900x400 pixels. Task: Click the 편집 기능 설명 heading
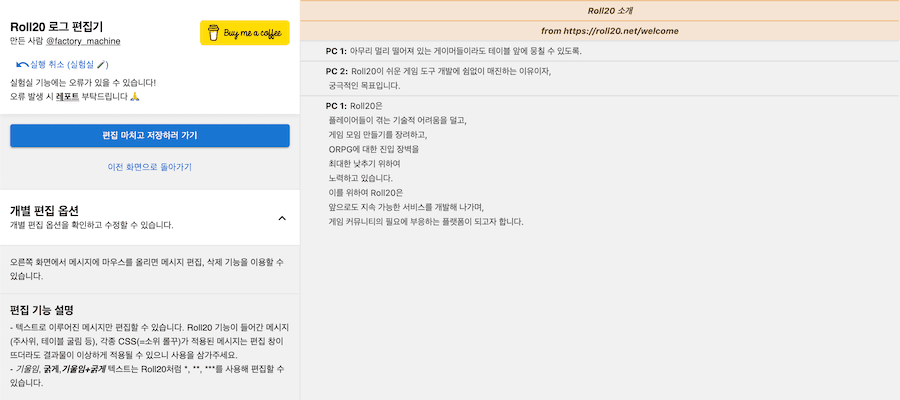(x=42, y=310)
